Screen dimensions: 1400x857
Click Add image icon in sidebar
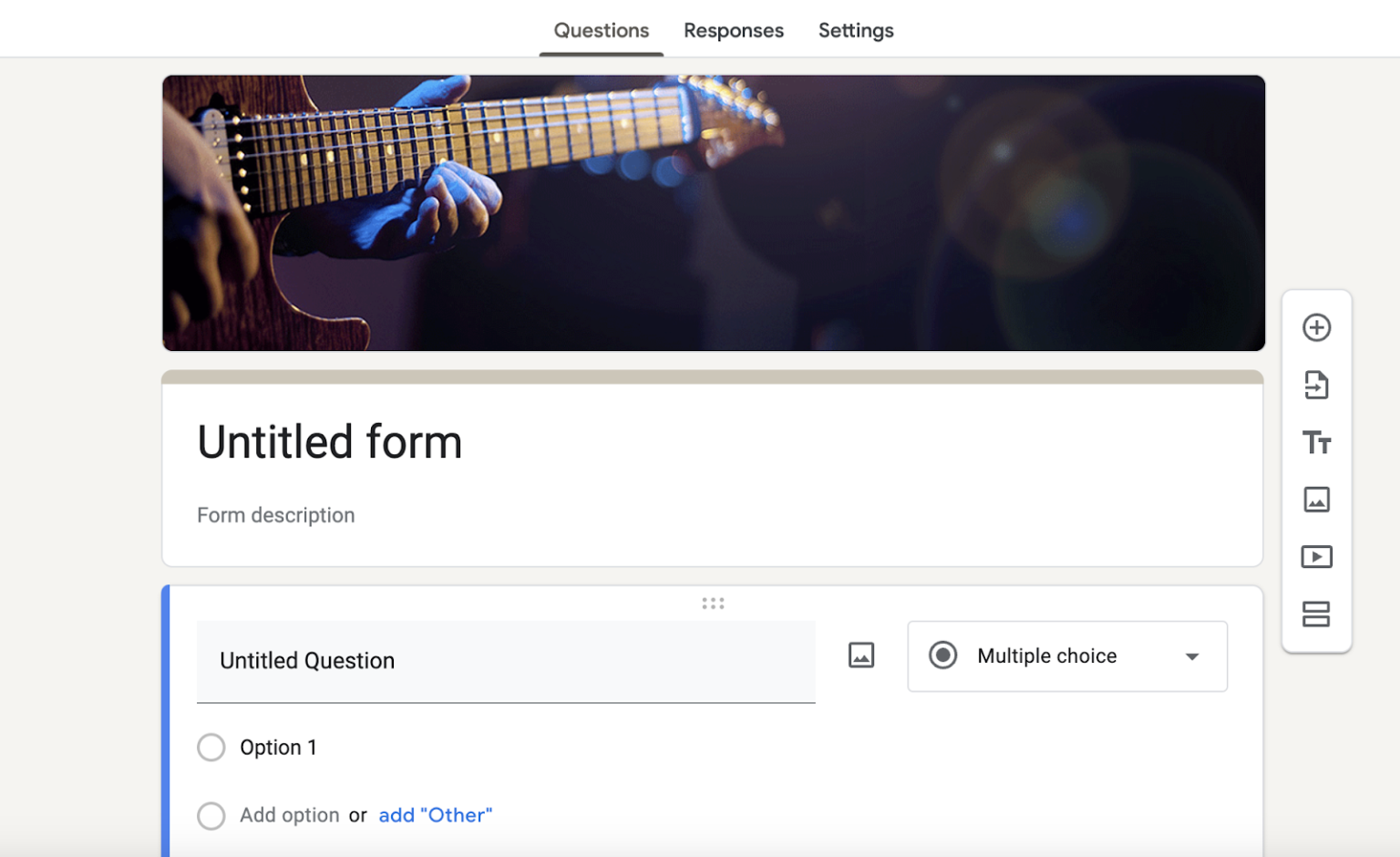point(1316,500)
